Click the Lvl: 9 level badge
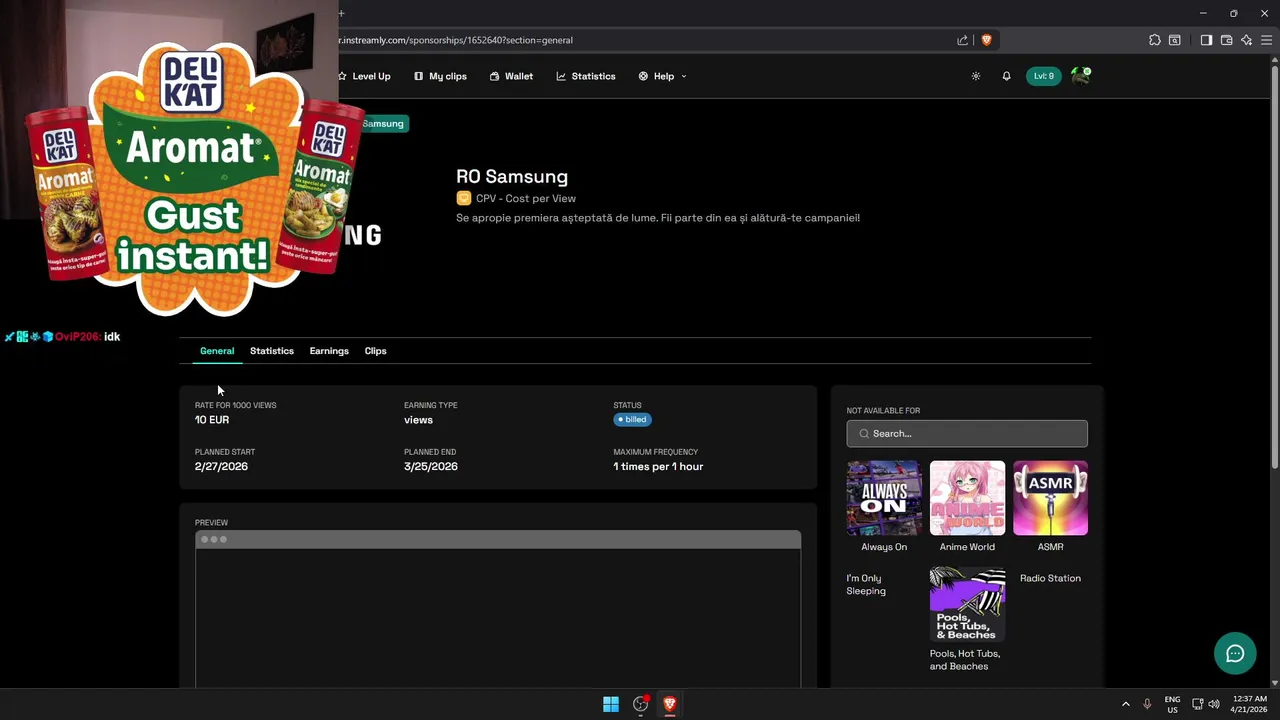The width and height of the screenshot is (1280, 720). [x=1044, y=76]
